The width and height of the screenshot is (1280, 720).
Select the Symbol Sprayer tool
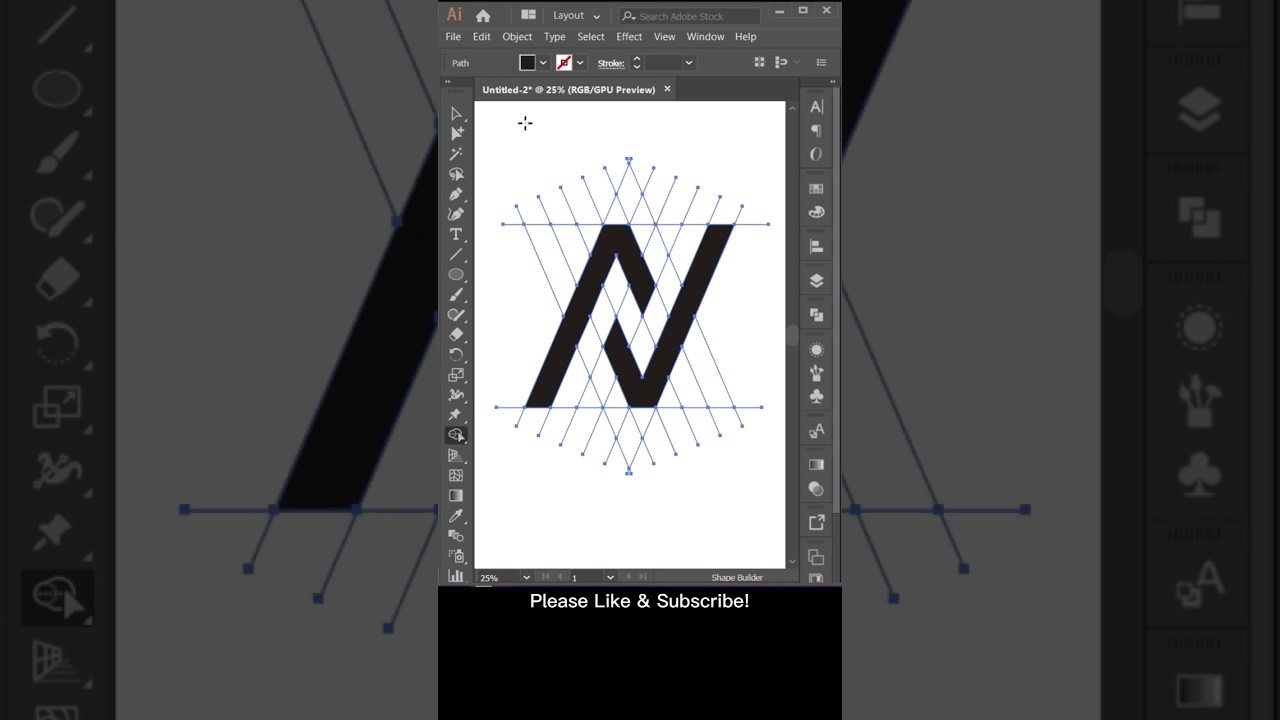point(456,556)
